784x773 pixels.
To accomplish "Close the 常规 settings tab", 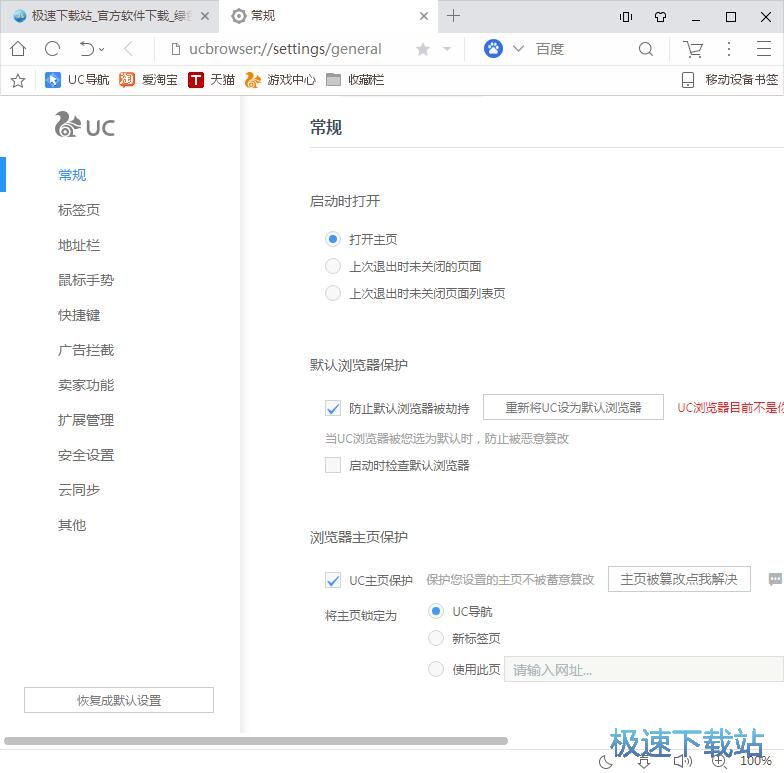I will point(424,16).
